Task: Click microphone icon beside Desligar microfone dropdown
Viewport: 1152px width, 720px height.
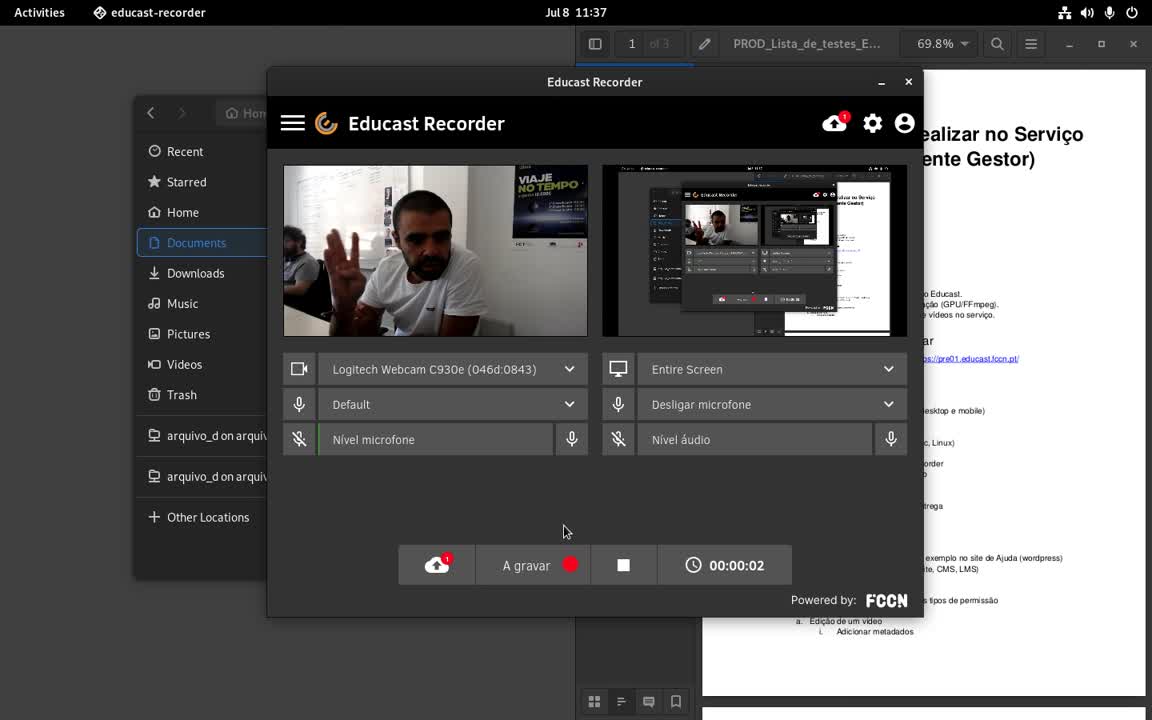Action: coord(618,404)
